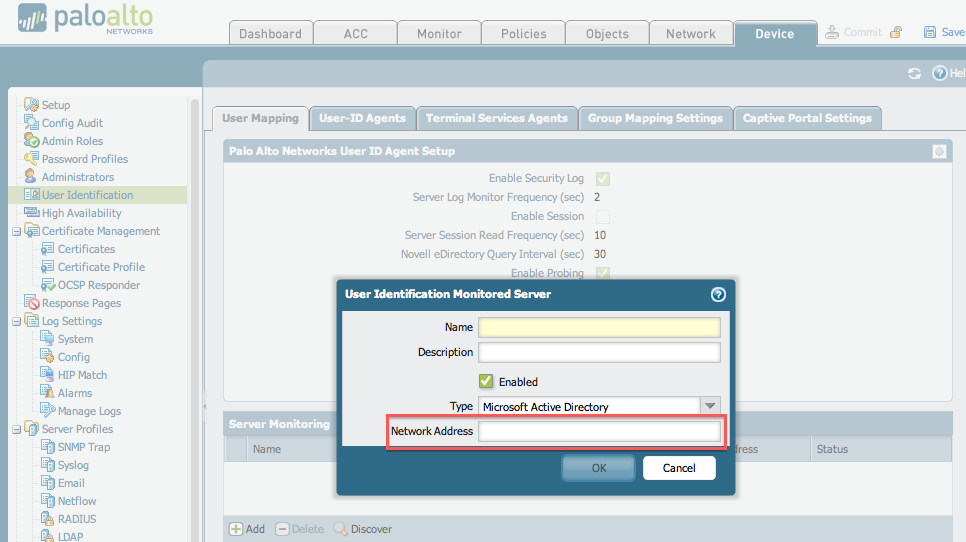Click the System log settings icon
This screenshot has width=966, height=542.
[47, 339]
